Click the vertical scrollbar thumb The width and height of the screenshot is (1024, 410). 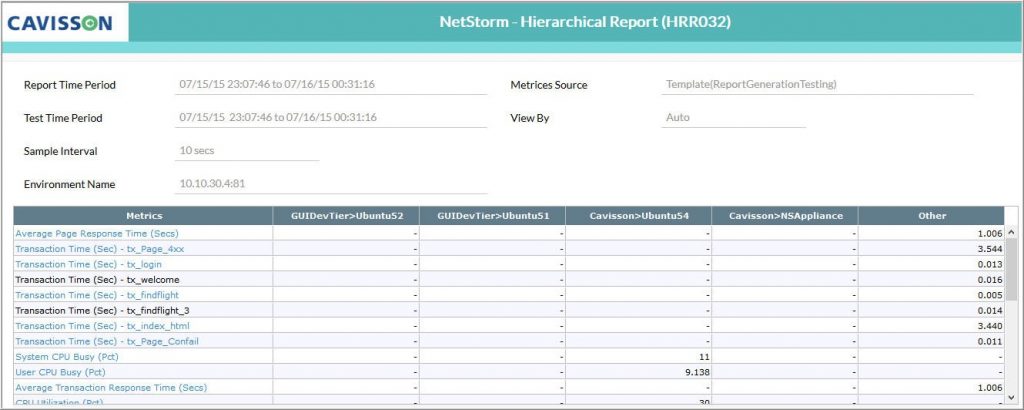1012,269
